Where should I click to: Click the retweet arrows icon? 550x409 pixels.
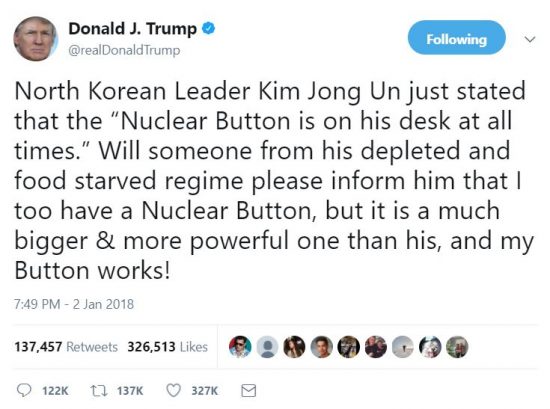pos(99,390)
